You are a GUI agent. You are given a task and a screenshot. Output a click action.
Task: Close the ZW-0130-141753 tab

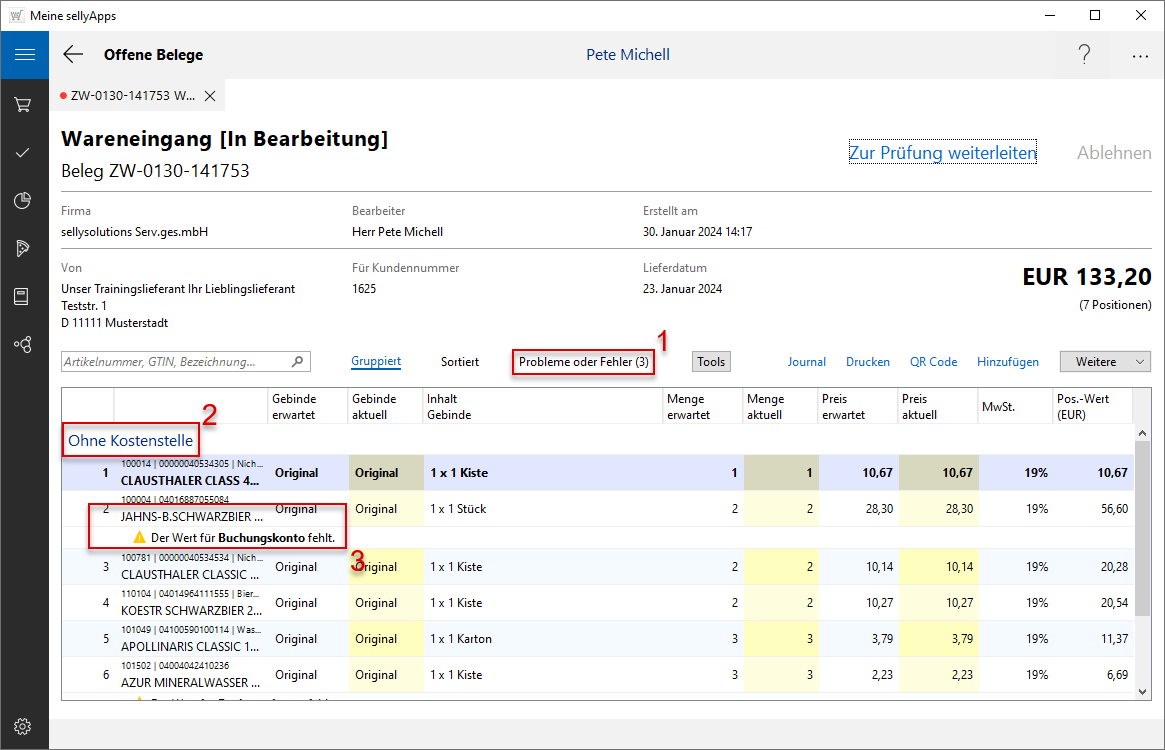[210, 96]
